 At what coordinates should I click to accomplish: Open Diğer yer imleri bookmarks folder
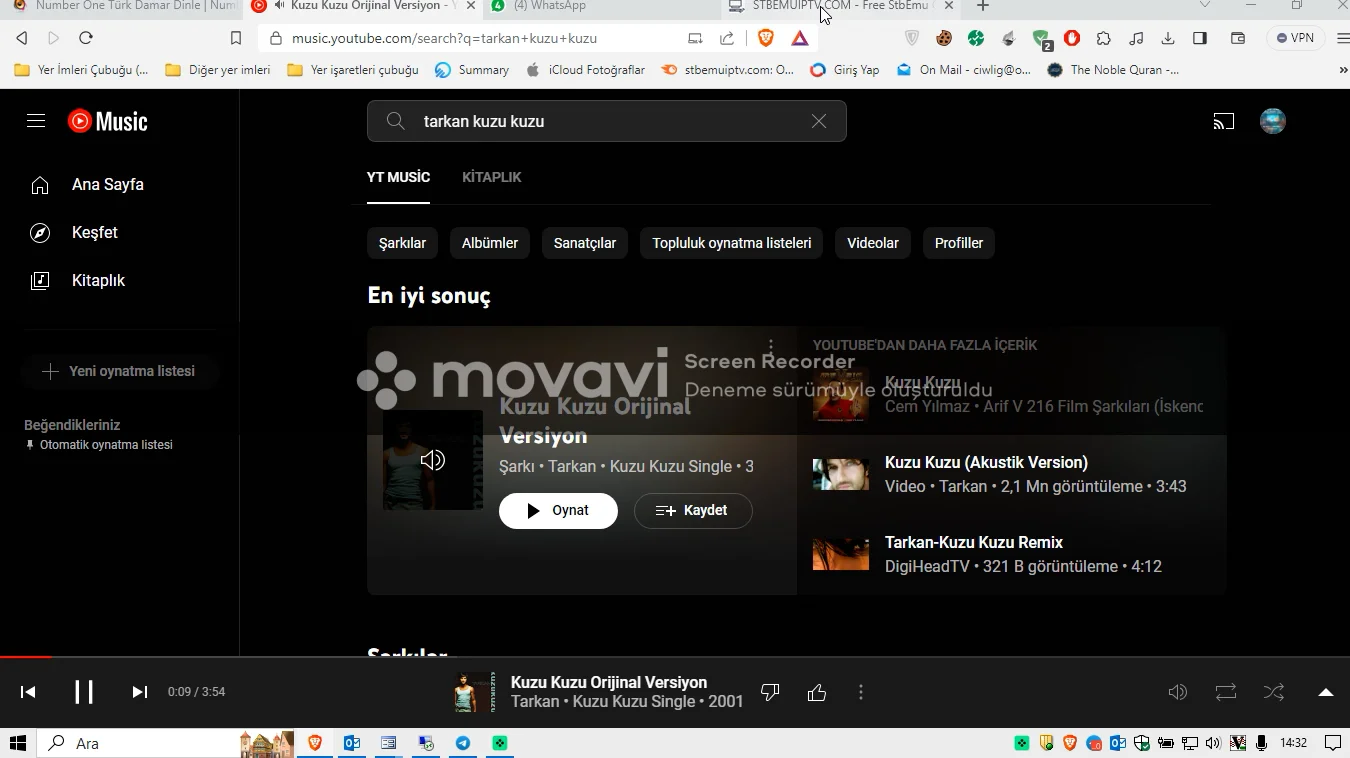pyautogui.click(x=217, y=70)
